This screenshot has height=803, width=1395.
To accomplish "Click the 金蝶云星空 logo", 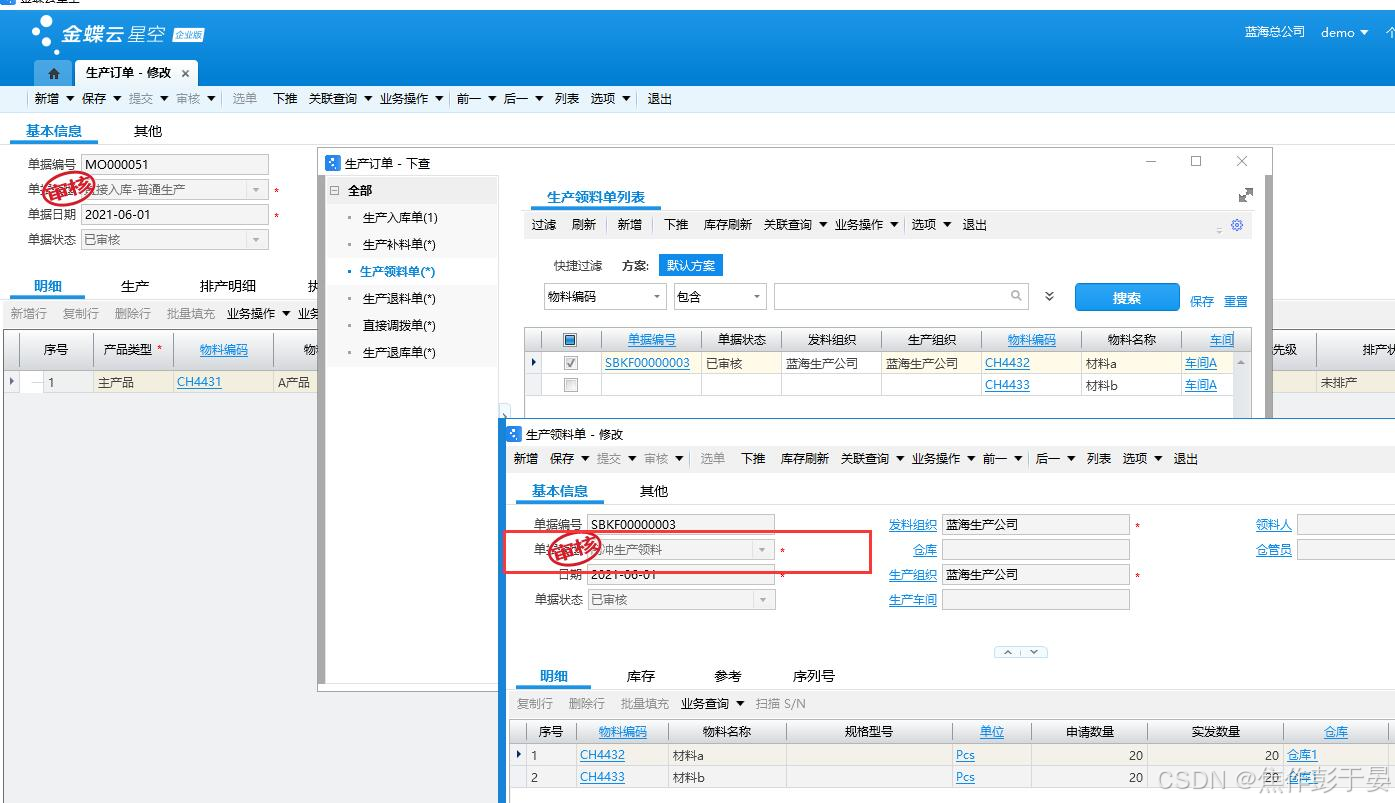I will click(117, 33).
